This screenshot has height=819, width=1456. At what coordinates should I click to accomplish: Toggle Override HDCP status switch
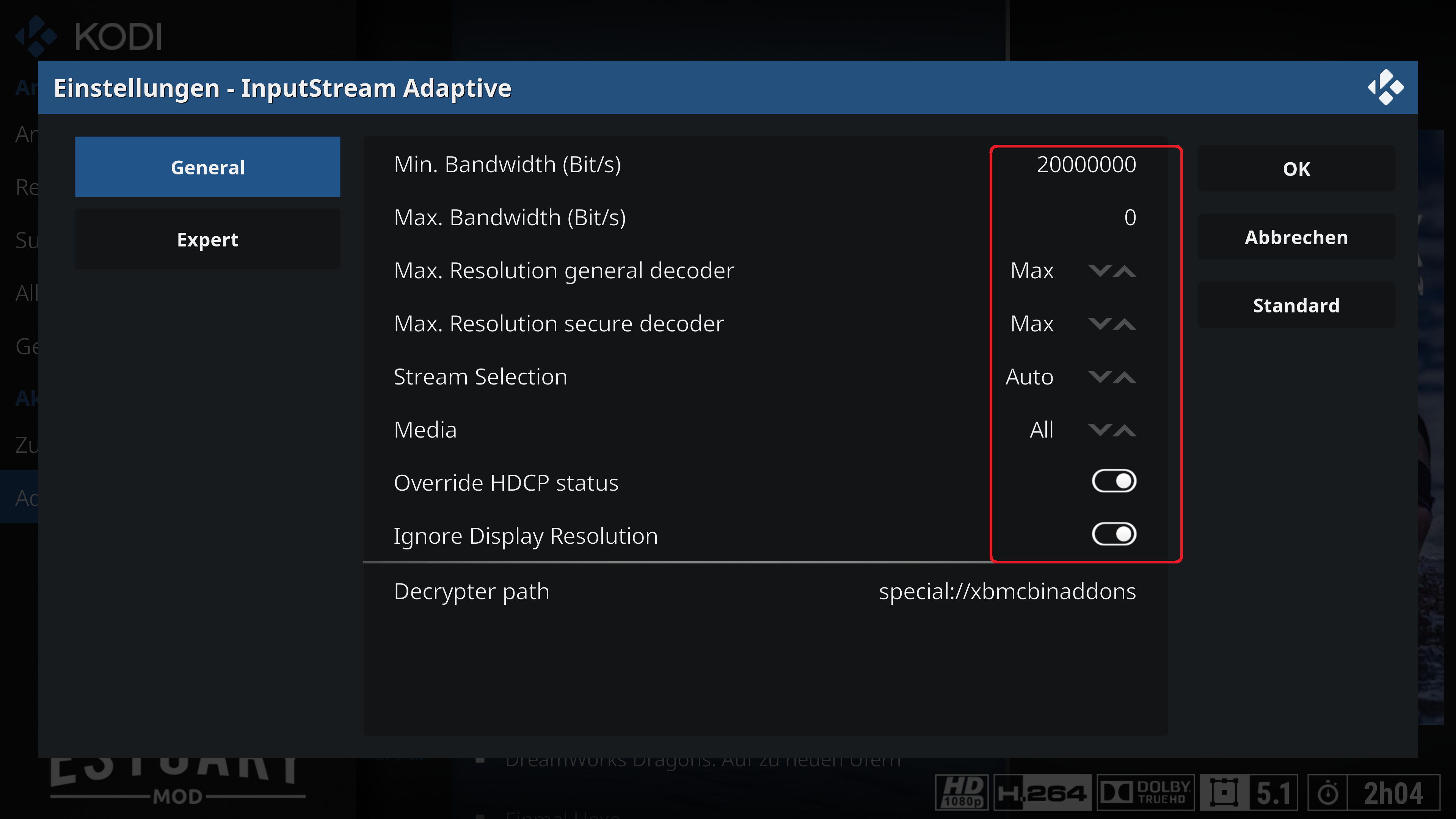click(x=1114, y=481)
